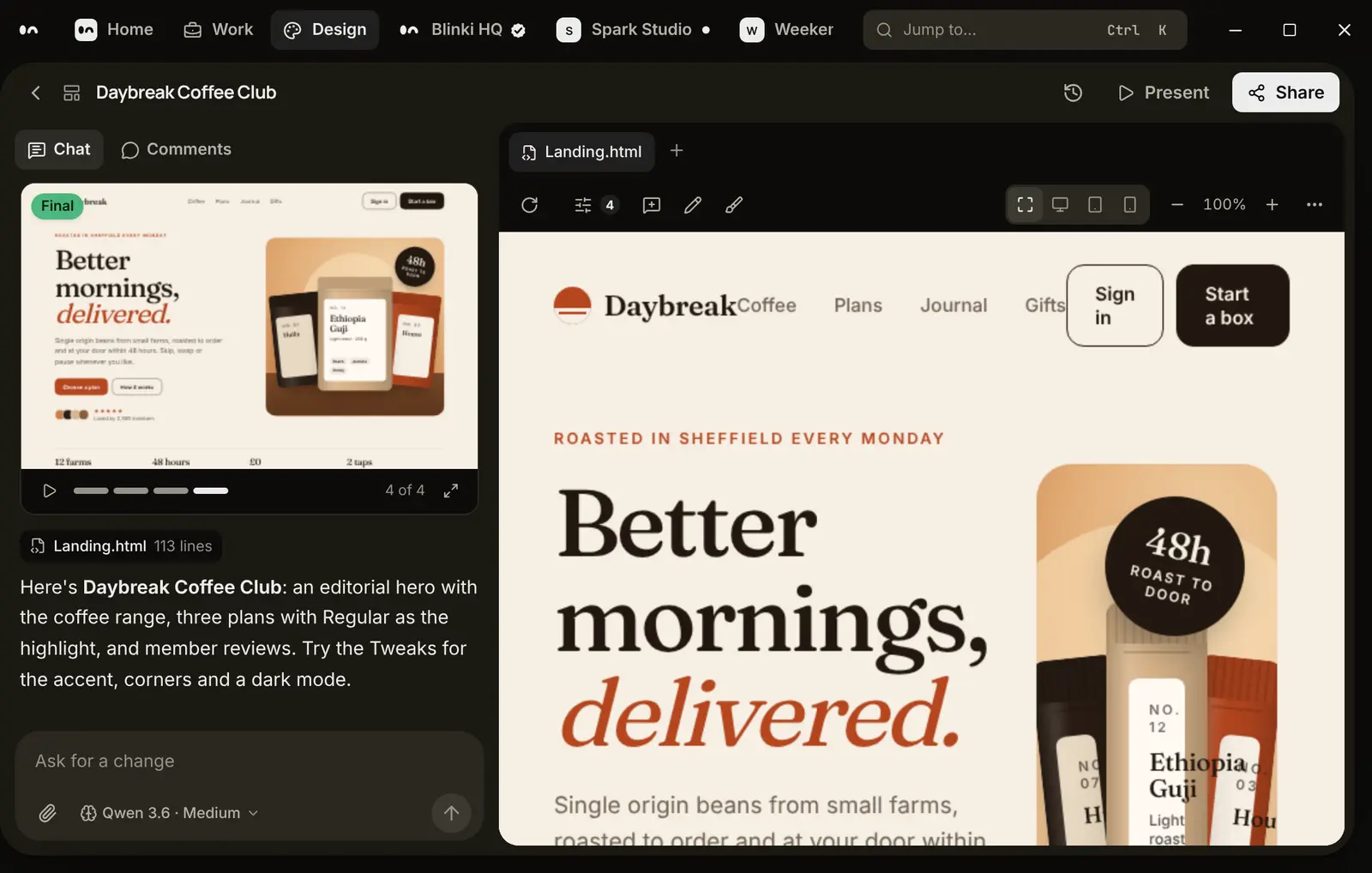The width and height of the screenshot is (1372, 873).
Task: Switch preview to desktop viewport
Action: click(1060, 205)
